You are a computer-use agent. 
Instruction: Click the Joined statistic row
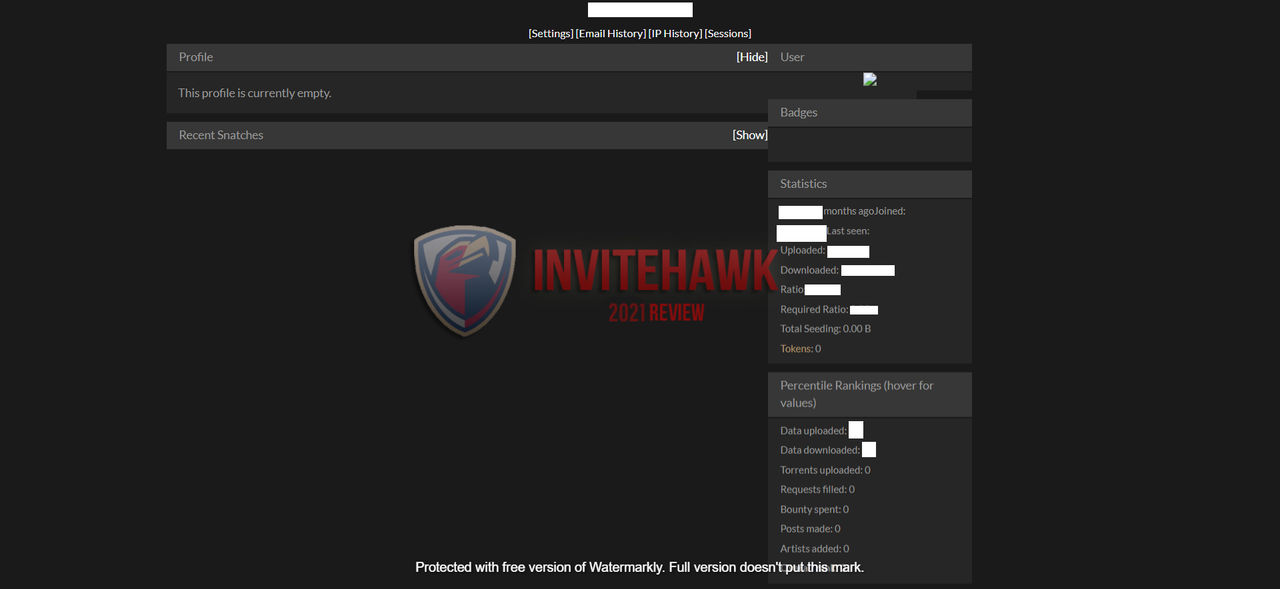pos(842,211)
